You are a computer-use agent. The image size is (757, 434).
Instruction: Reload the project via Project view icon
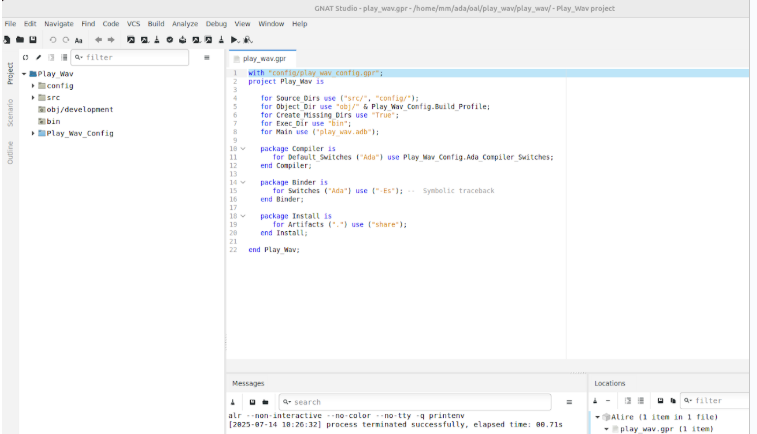coord(26,57)
